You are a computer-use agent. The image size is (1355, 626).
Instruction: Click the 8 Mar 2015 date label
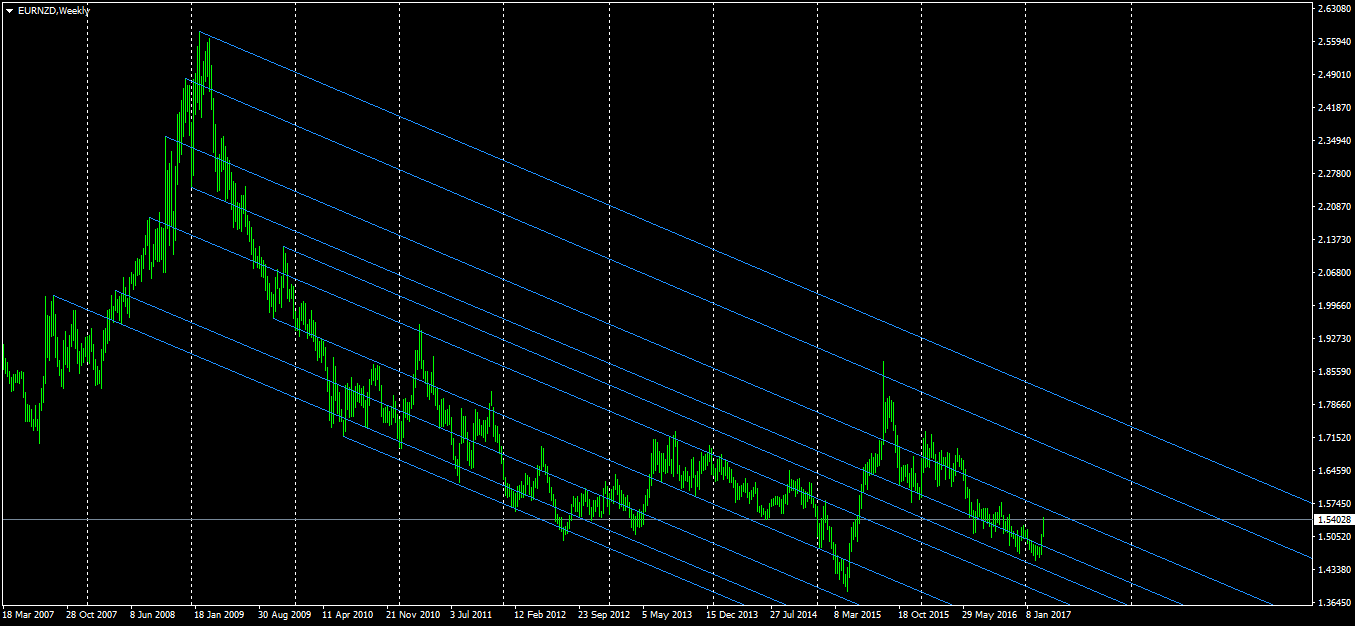click(858, 615)
